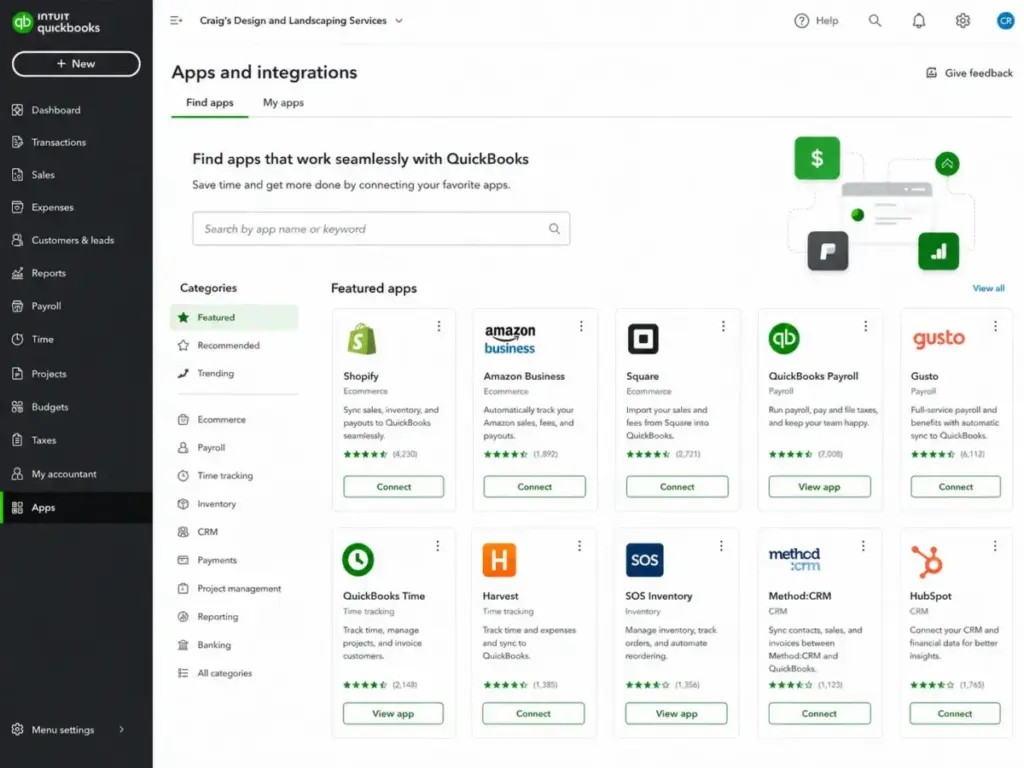
Task: Expand Menu settings chevron
Action: click(x=121, y=729)
